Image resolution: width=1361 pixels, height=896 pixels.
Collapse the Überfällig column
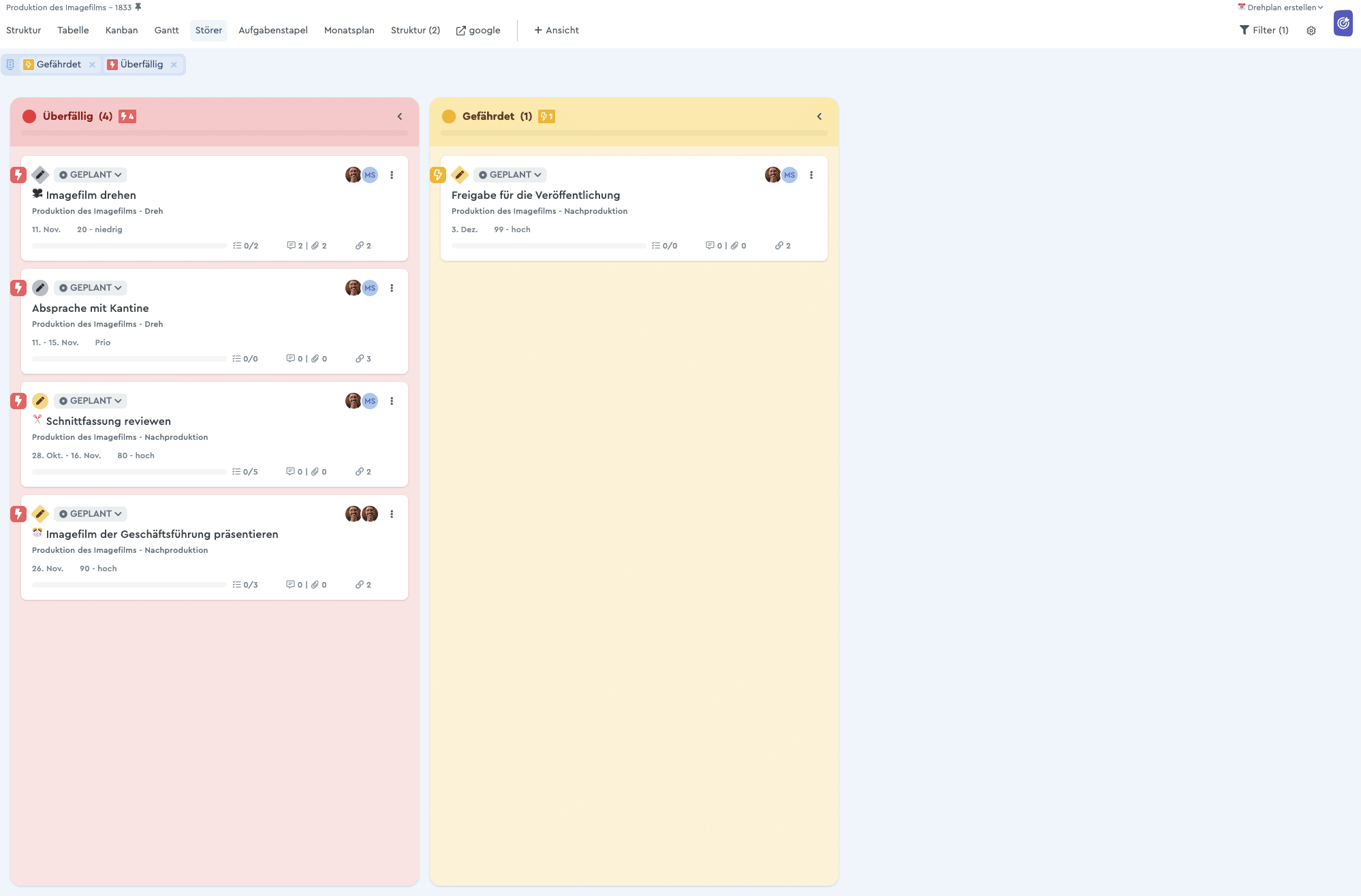(x=400, y=116)
